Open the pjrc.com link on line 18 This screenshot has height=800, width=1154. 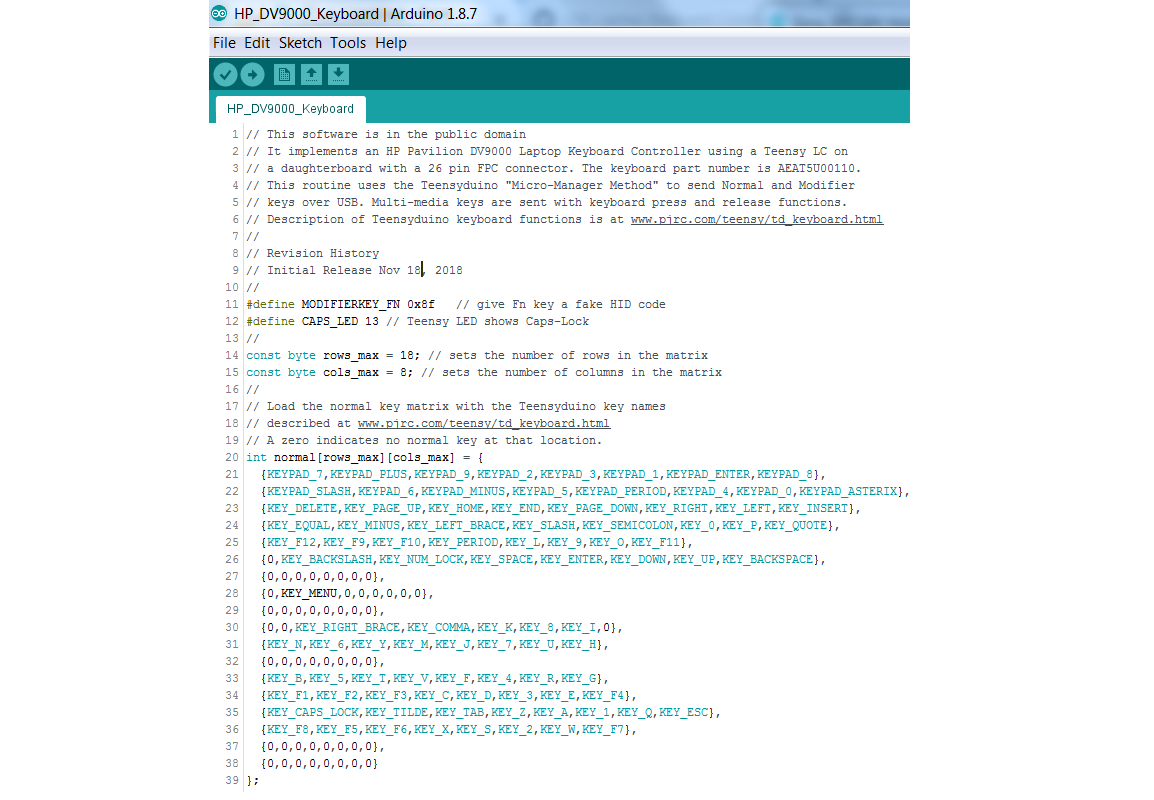pos(484,423)
